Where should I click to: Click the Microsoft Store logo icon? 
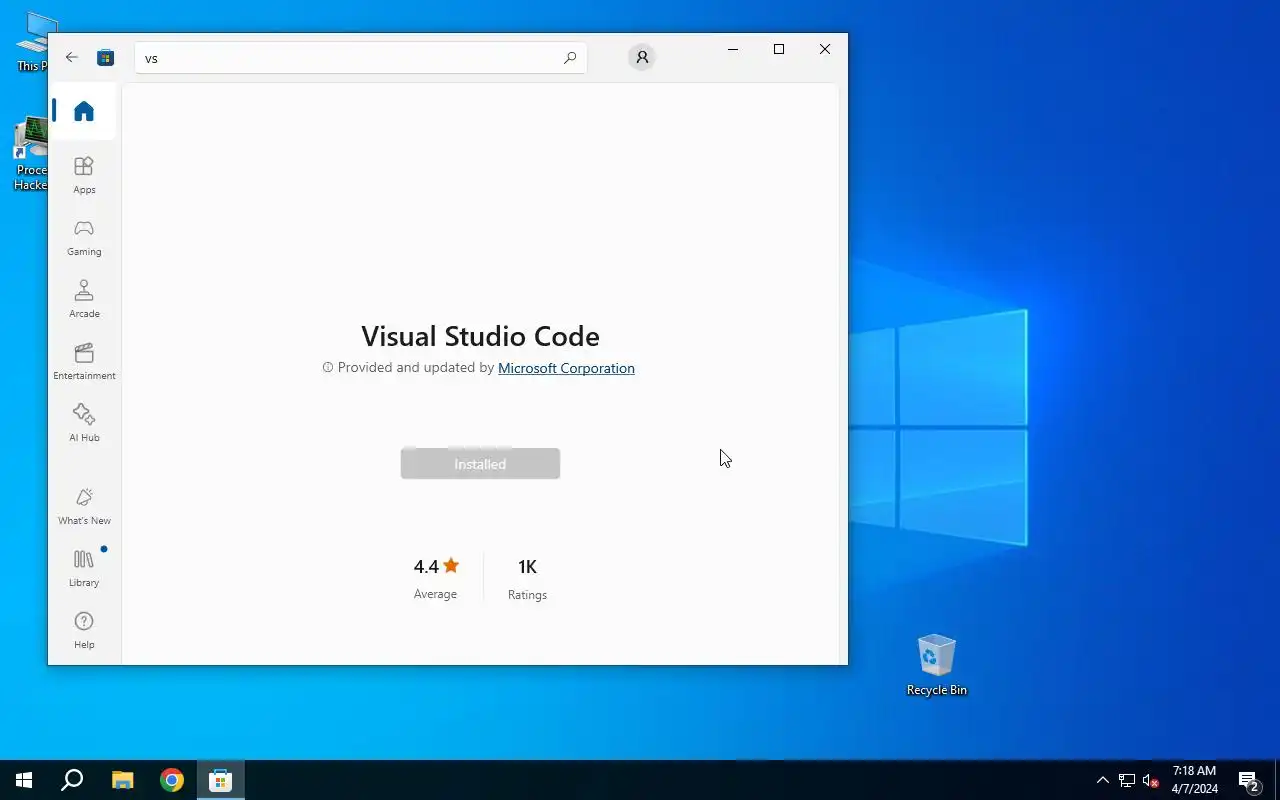click(105, 57)
